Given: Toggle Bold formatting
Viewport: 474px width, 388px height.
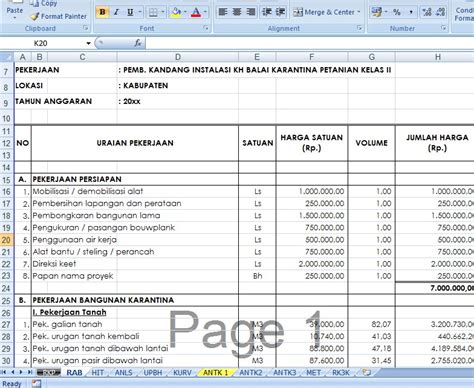Looking at the screenshot, I should [103, 12].
